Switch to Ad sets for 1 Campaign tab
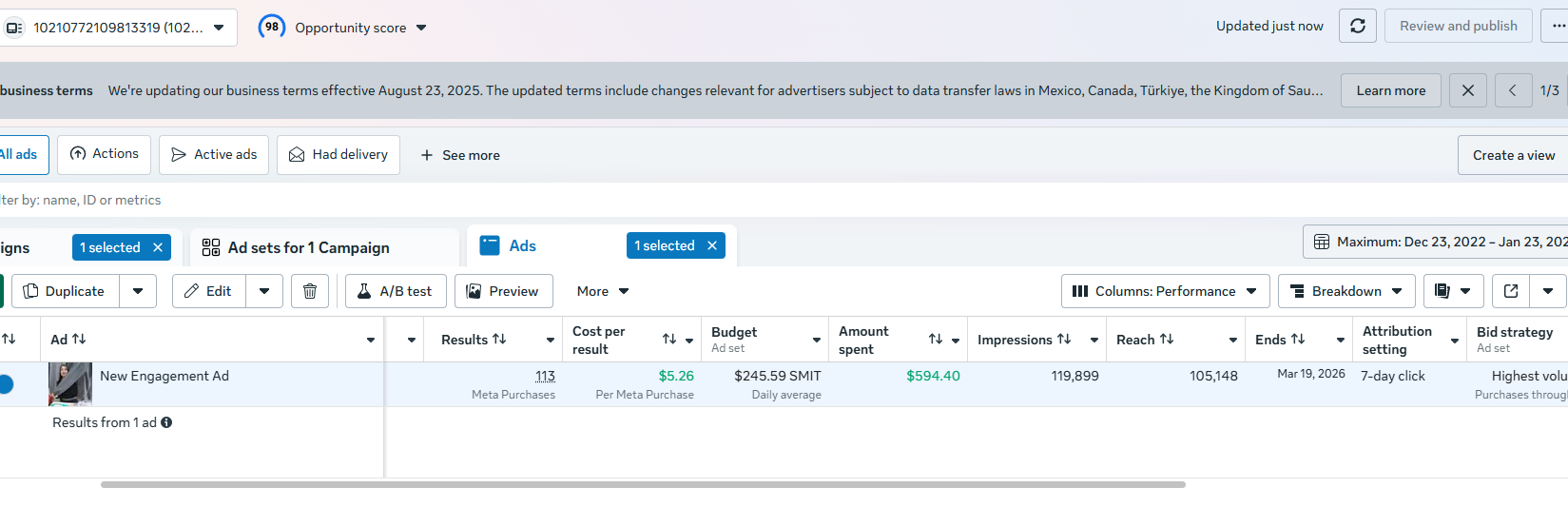Image resolution: width=1568 pixels, height=507 pixels. [309, 247]
